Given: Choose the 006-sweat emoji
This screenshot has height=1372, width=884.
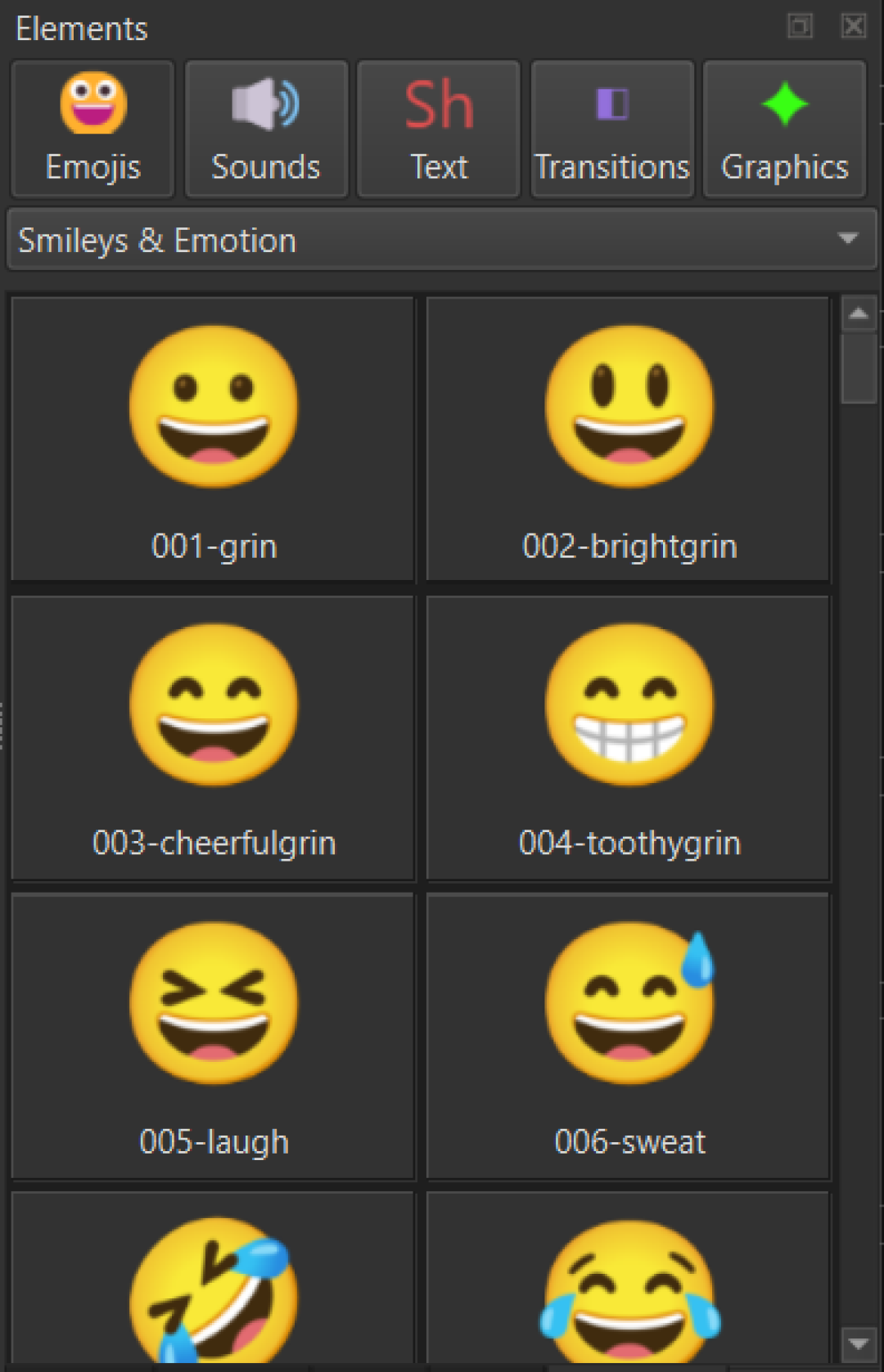Looking at the screenshot, I should 629,1037.
